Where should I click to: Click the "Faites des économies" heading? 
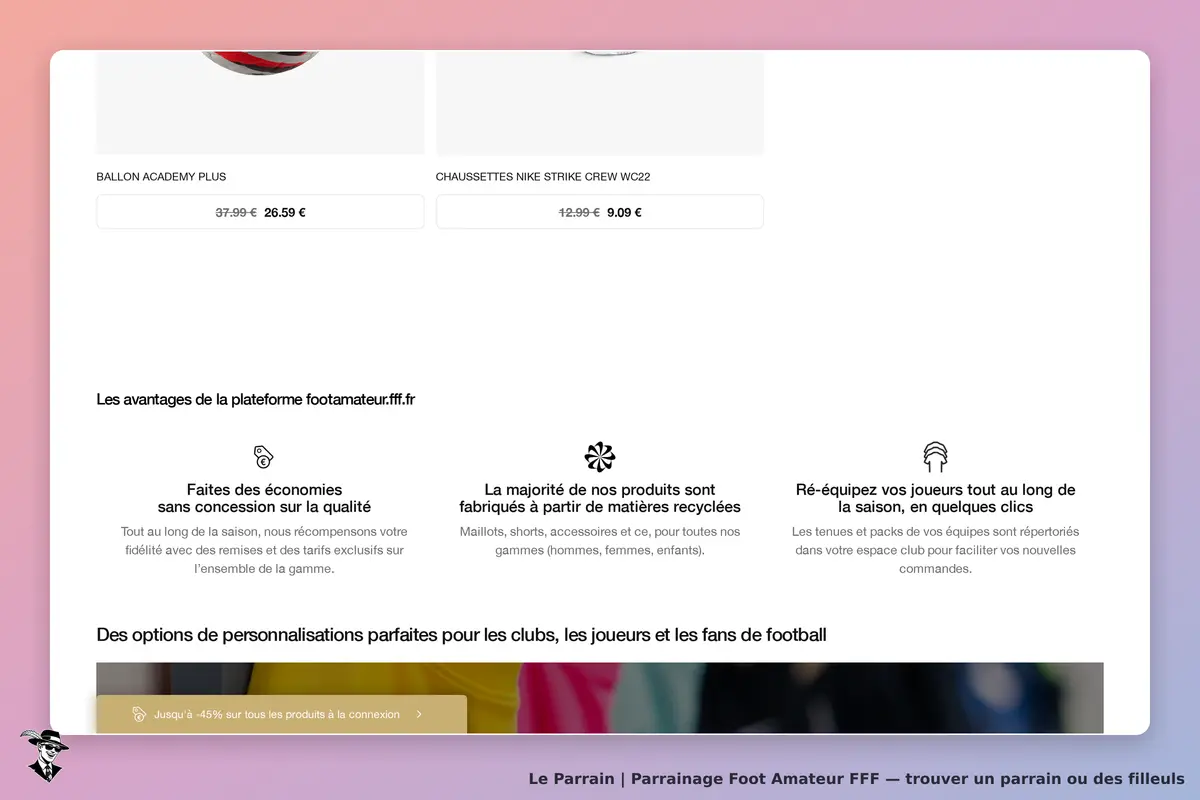click(264, 498)
